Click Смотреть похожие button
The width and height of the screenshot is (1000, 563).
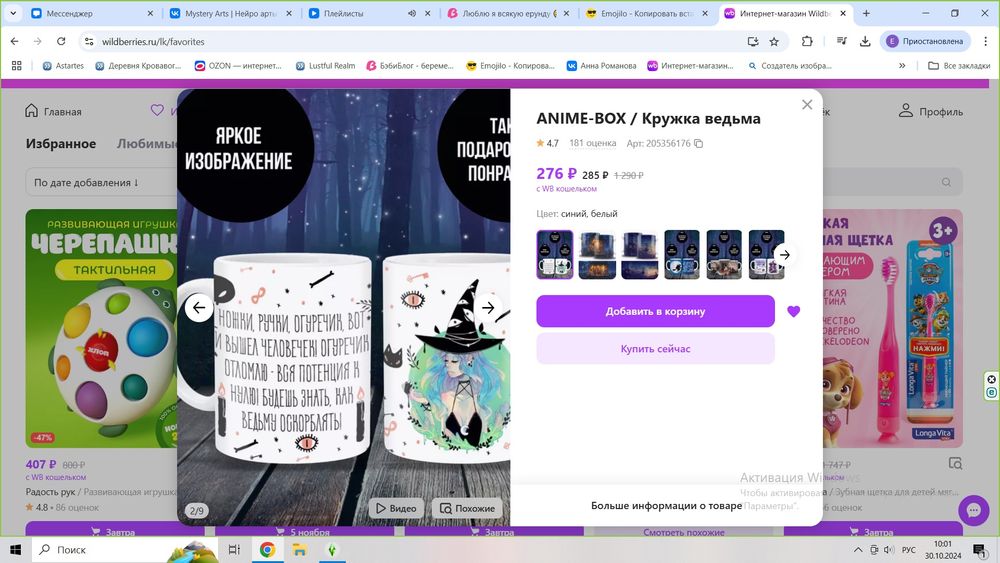click(x=684, y=531)
